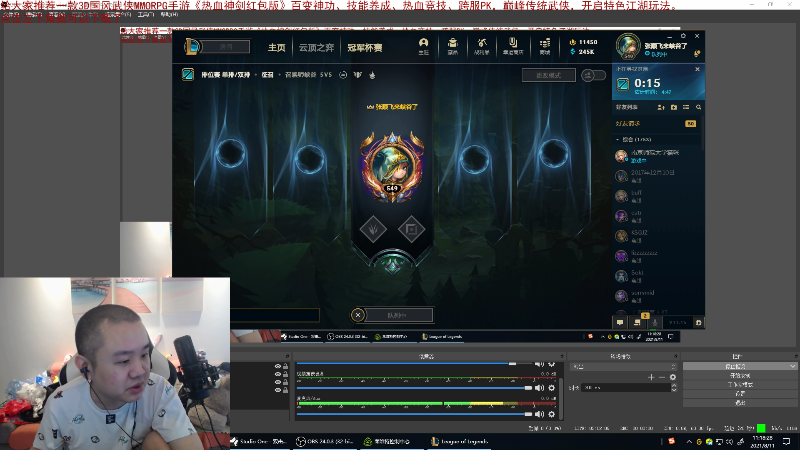Click the ranked queue mode icon in lobby
800x450 pixels.
[188, 74]
